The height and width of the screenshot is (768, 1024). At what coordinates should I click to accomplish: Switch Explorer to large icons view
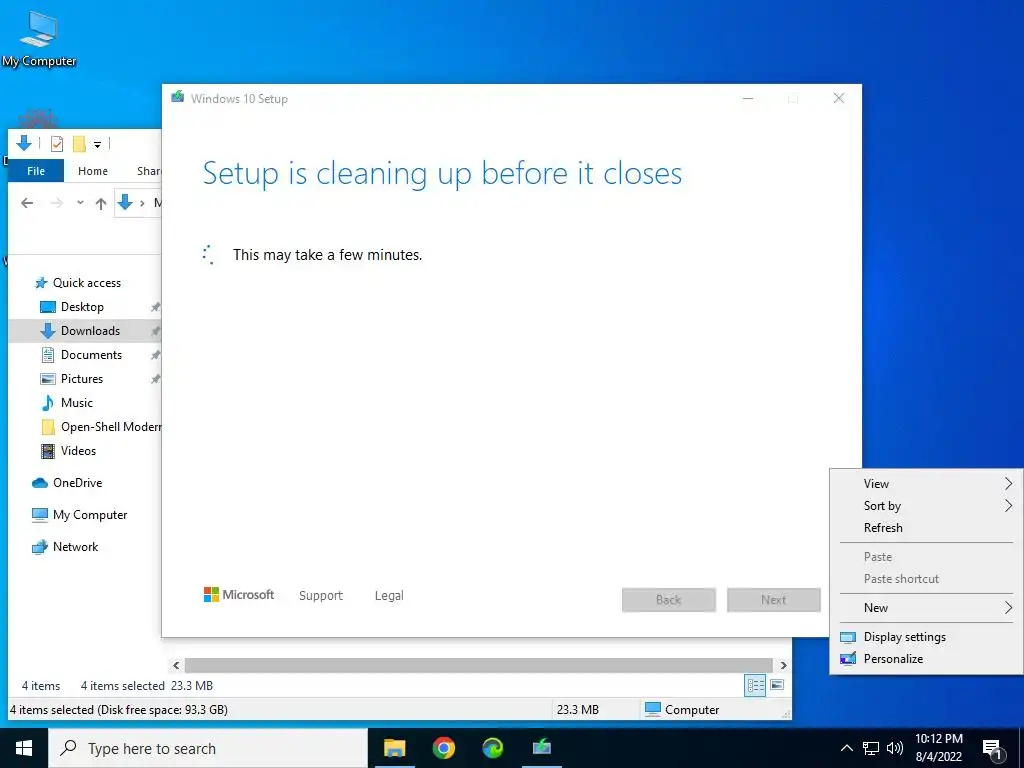[777, 685]
